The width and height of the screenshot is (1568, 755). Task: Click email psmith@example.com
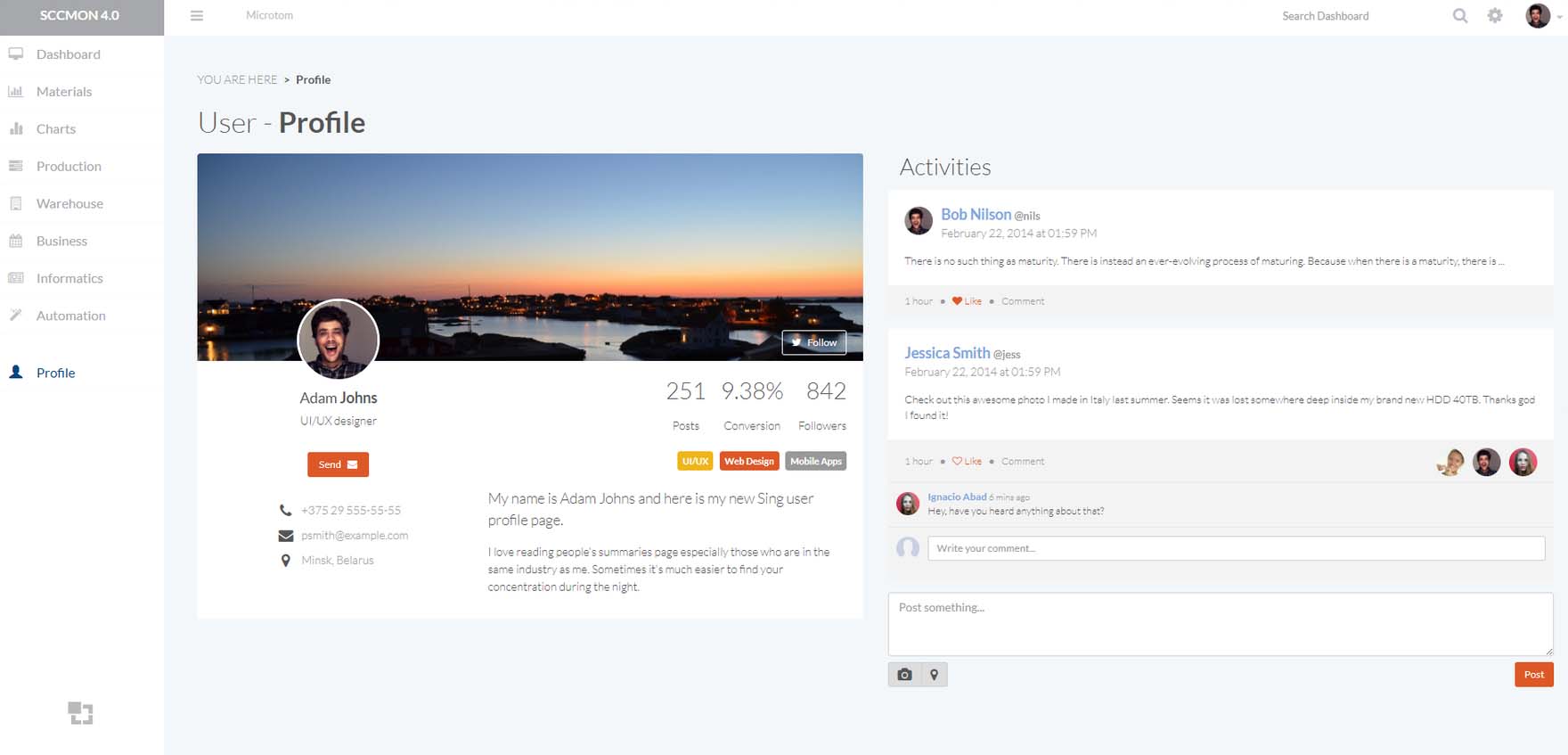[x=355, y=536]
